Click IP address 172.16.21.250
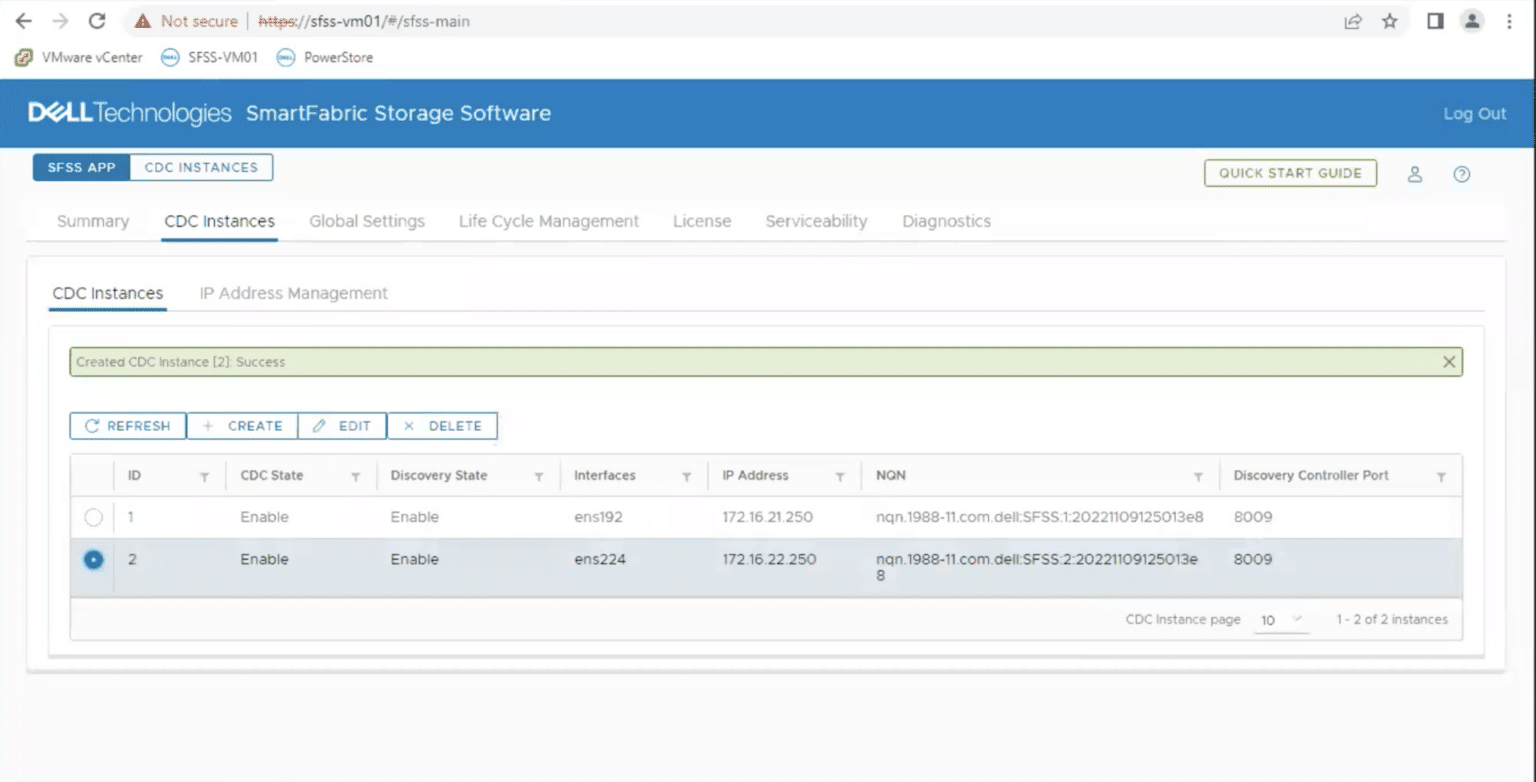Image resolution: width=1536 pixels, height=782 pixels. point(767,518)
